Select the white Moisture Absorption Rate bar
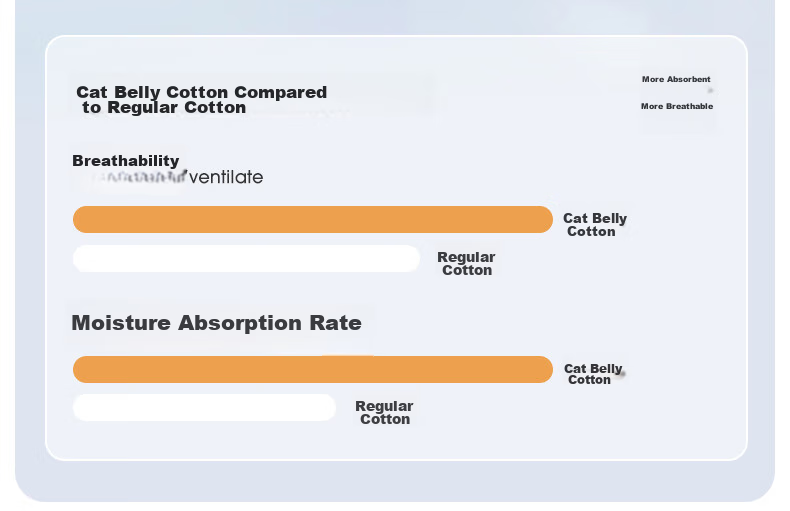This screenshot has height=511, width=790. pos(204,407)
